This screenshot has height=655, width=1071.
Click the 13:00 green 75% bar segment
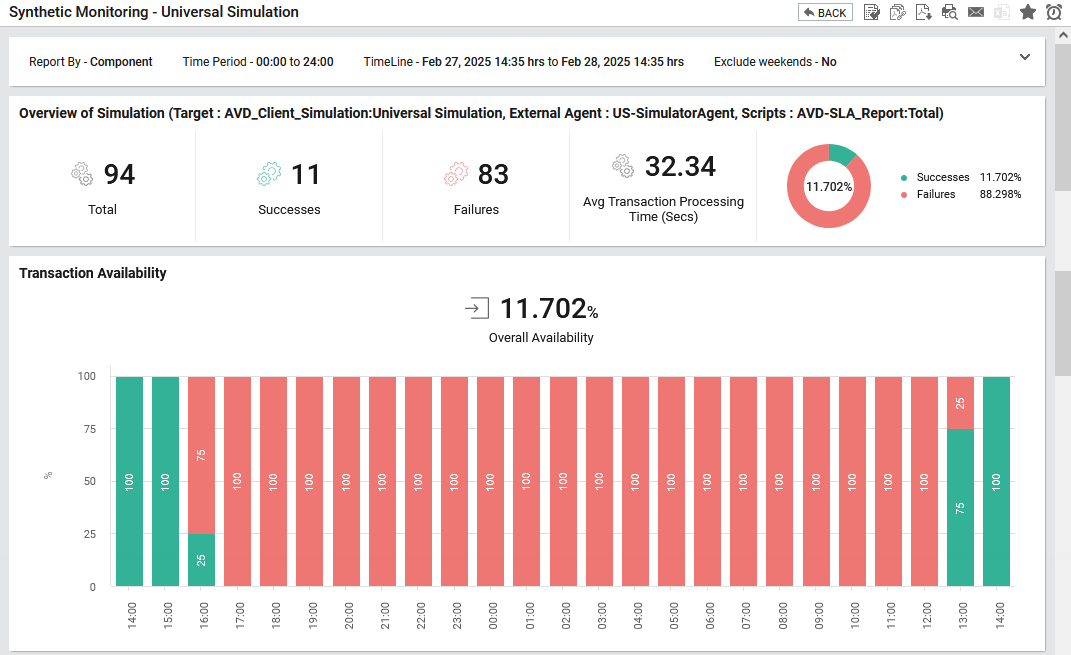pos(960,508)
